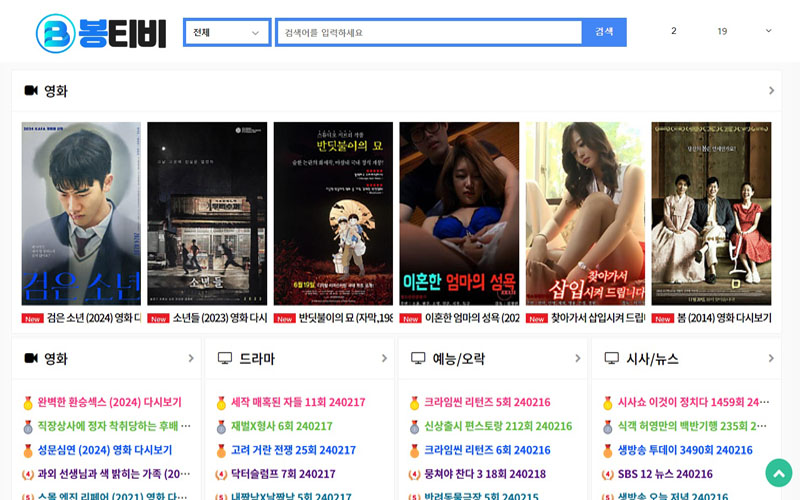Image resolution: width=800 pixels, height=500 pixels.
Task: Click the 검색 search button
Action: [604, 32]
